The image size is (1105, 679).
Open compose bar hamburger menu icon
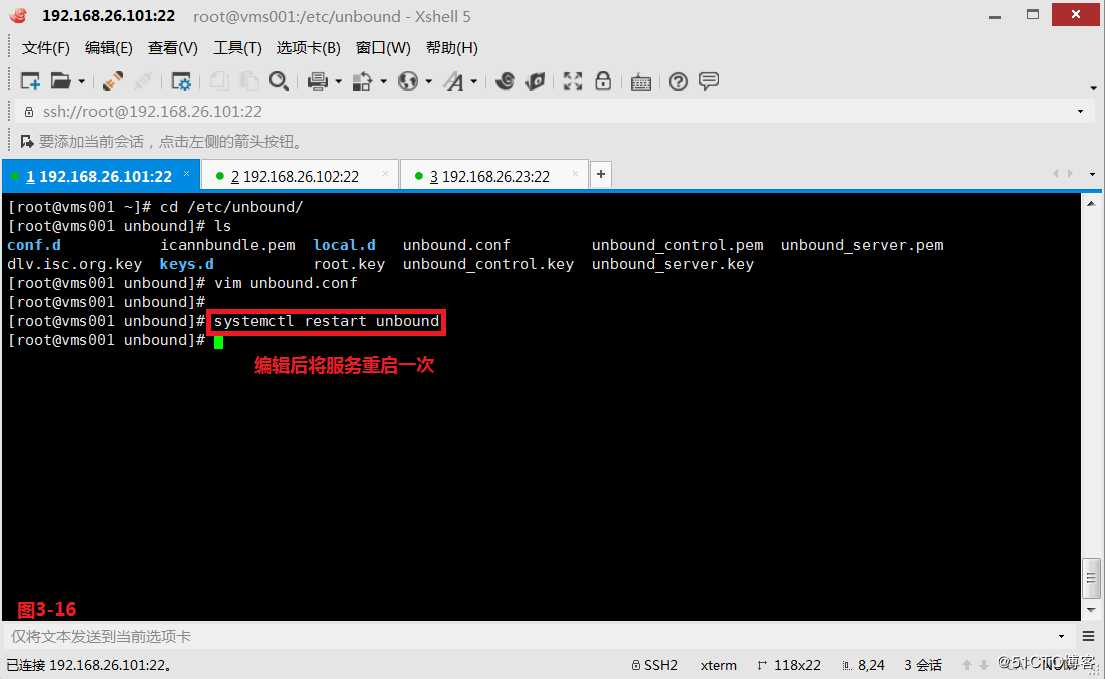(1088, 637)
